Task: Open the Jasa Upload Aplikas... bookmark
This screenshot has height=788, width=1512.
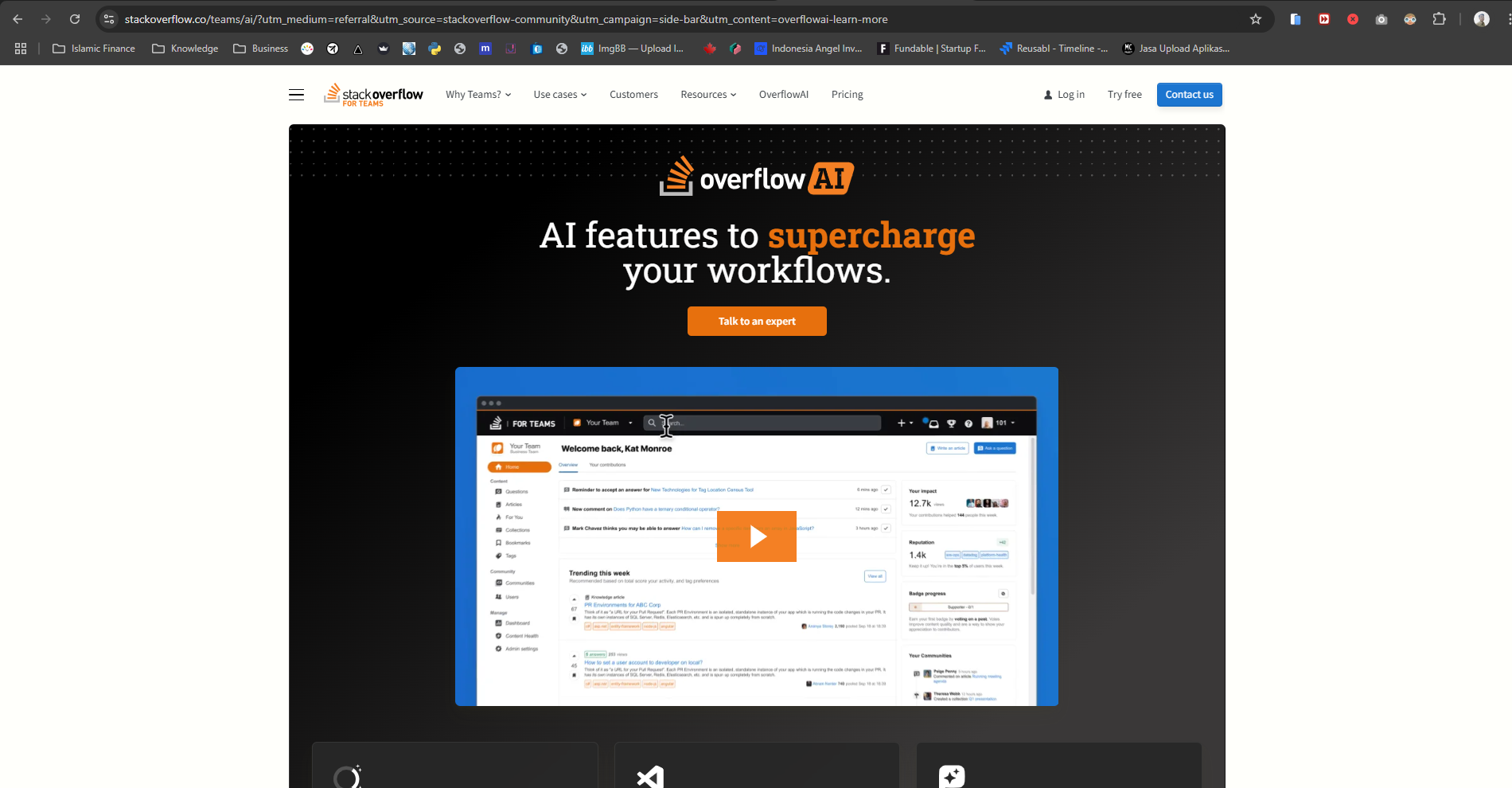Action: point(1176,49)
